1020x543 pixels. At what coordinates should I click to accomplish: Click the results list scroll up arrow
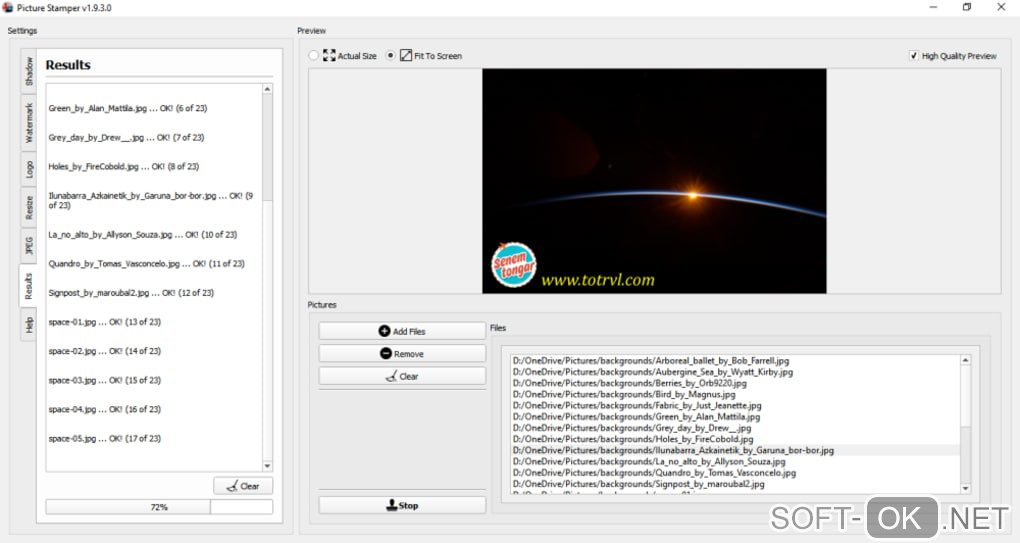267,88
